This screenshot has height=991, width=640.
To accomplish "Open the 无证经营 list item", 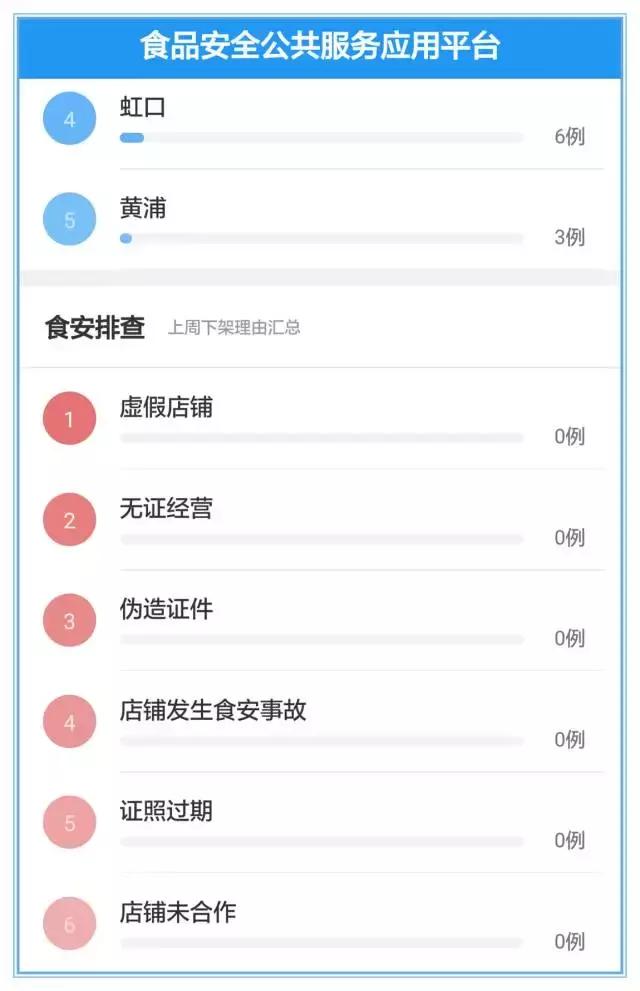I will point(166,509).
